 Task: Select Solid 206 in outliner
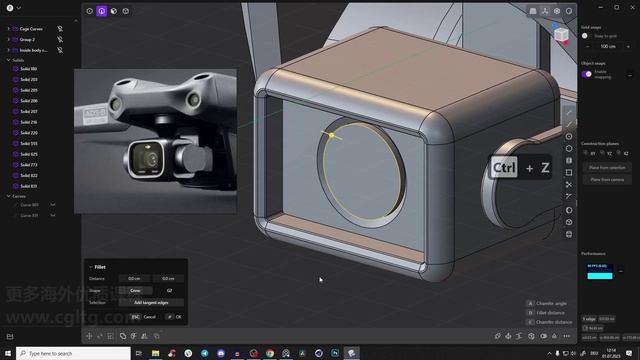tap(29, 101)
